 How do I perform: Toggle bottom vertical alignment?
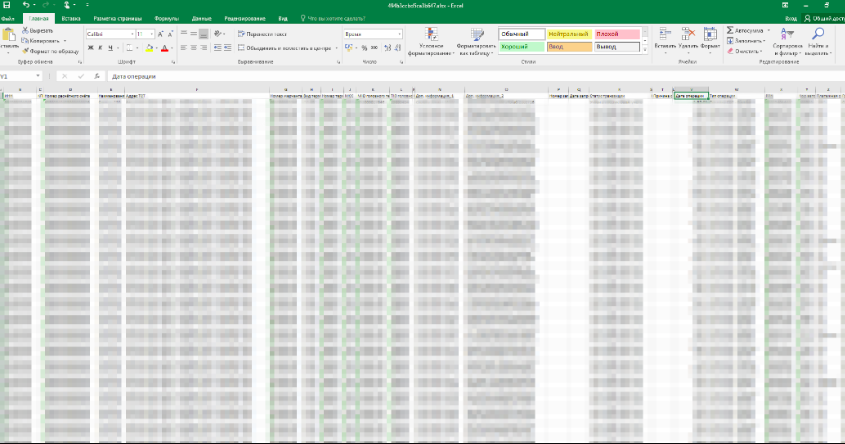coord(203,34)
